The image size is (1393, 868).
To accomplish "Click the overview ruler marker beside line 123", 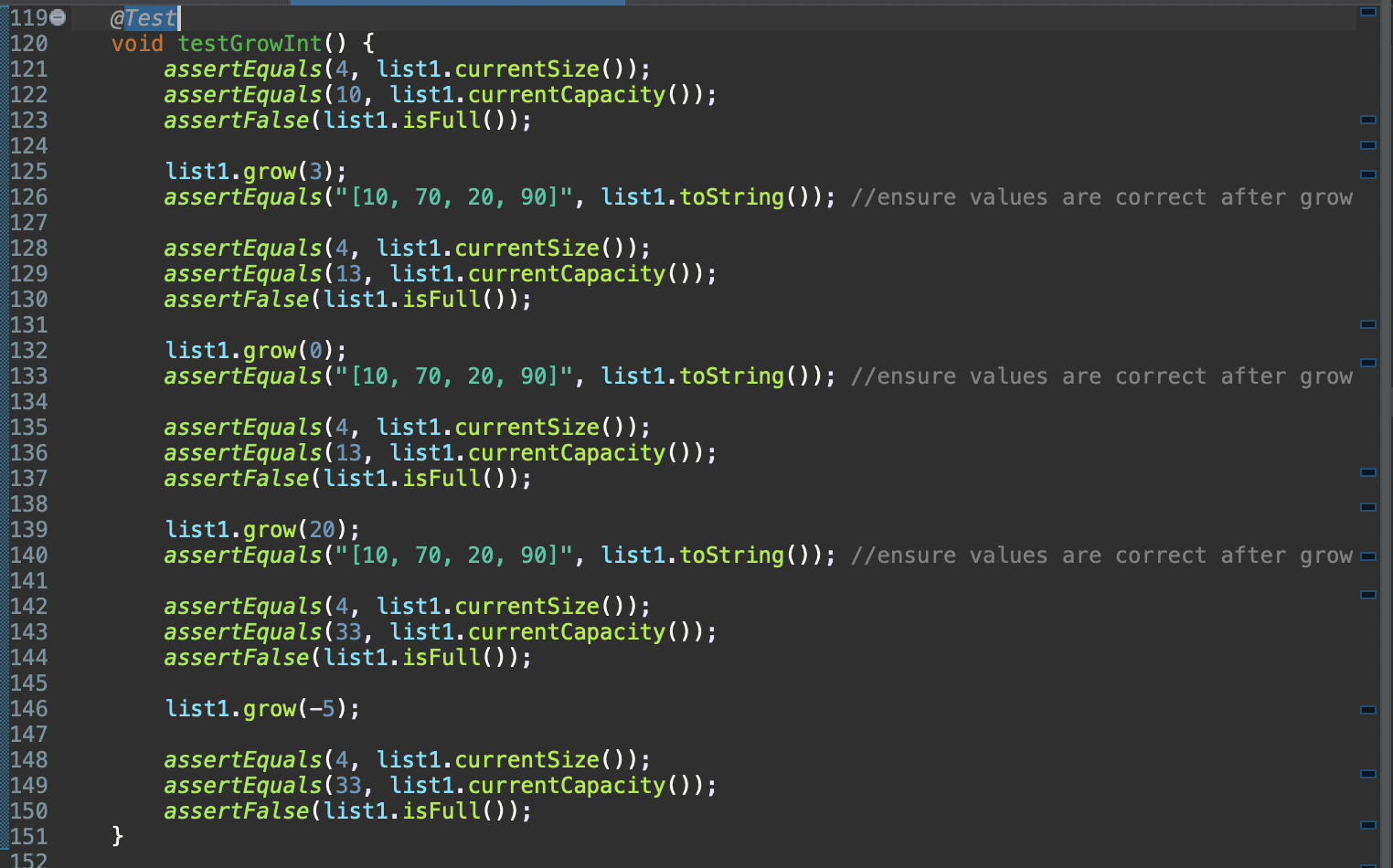I will point(1368,120).
